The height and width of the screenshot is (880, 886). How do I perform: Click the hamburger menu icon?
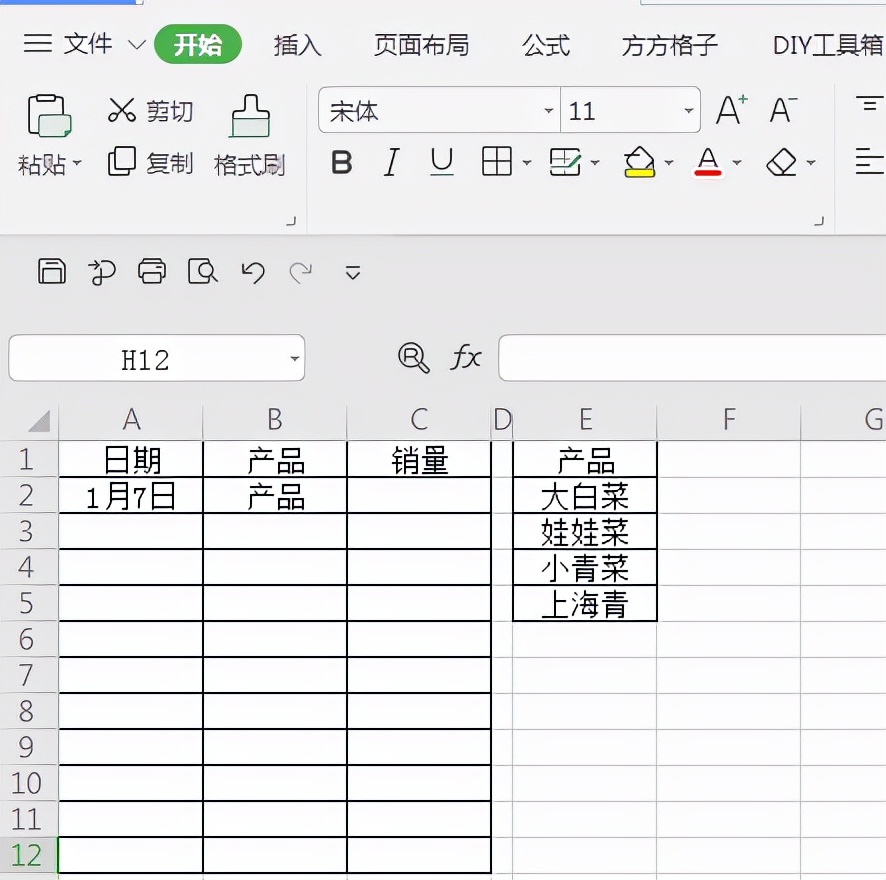click(x=38, y=44)
